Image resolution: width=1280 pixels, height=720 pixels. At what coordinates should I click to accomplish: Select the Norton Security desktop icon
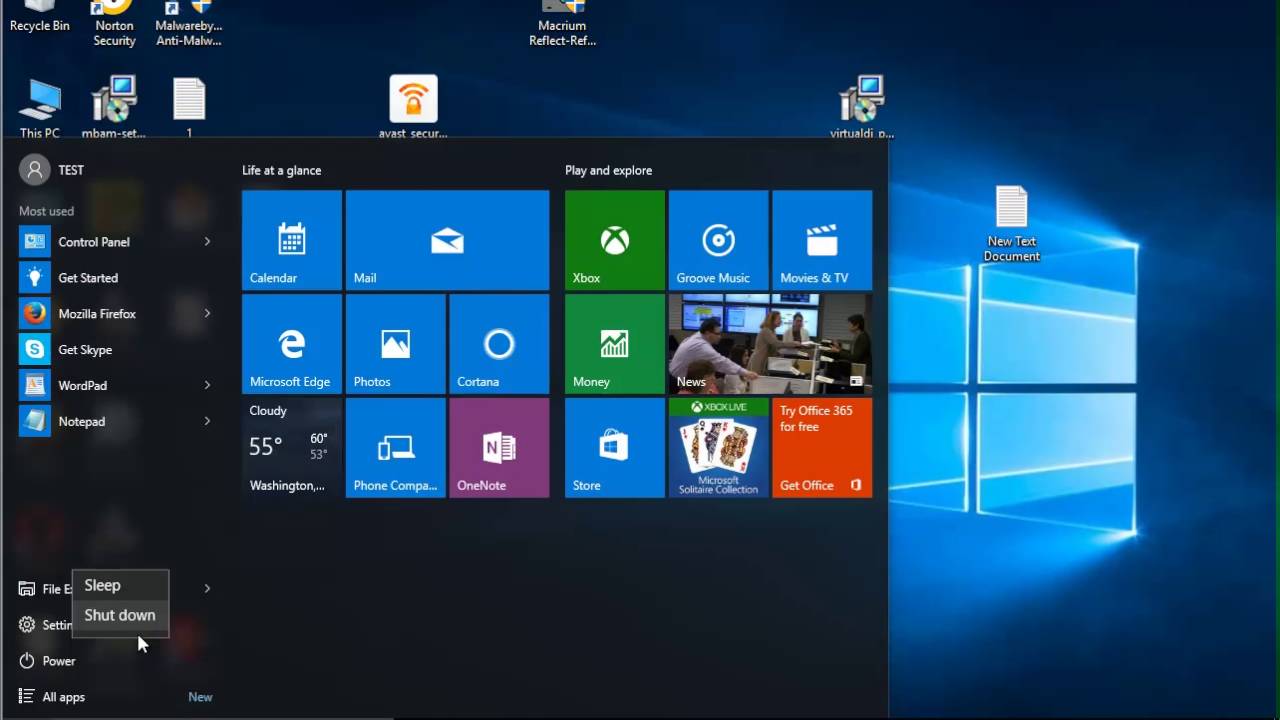pos(114,24)
